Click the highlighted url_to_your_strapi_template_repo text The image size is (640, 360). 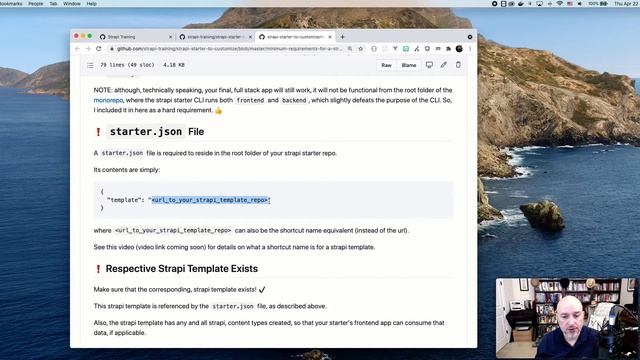click(x=210, y=200)
